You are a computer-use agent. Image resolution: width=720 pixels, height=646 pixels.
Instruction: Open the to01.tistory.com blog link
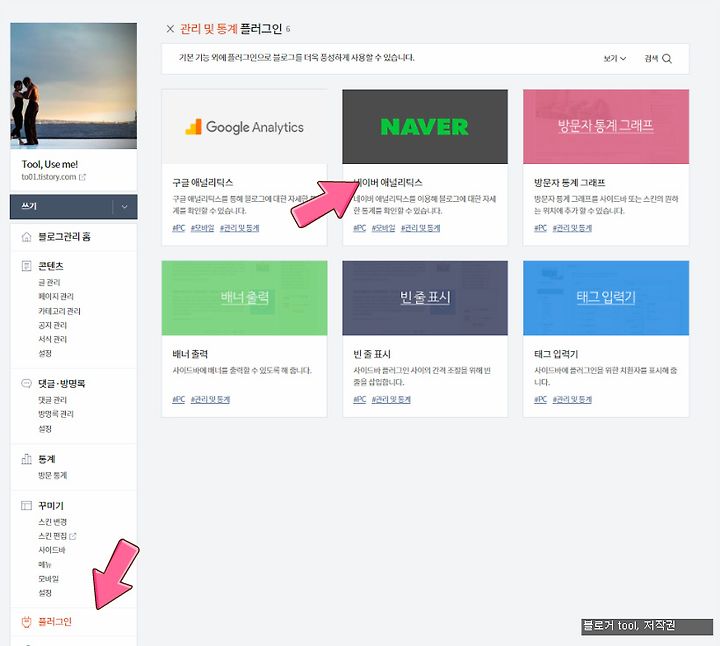[x=49, y=177]
